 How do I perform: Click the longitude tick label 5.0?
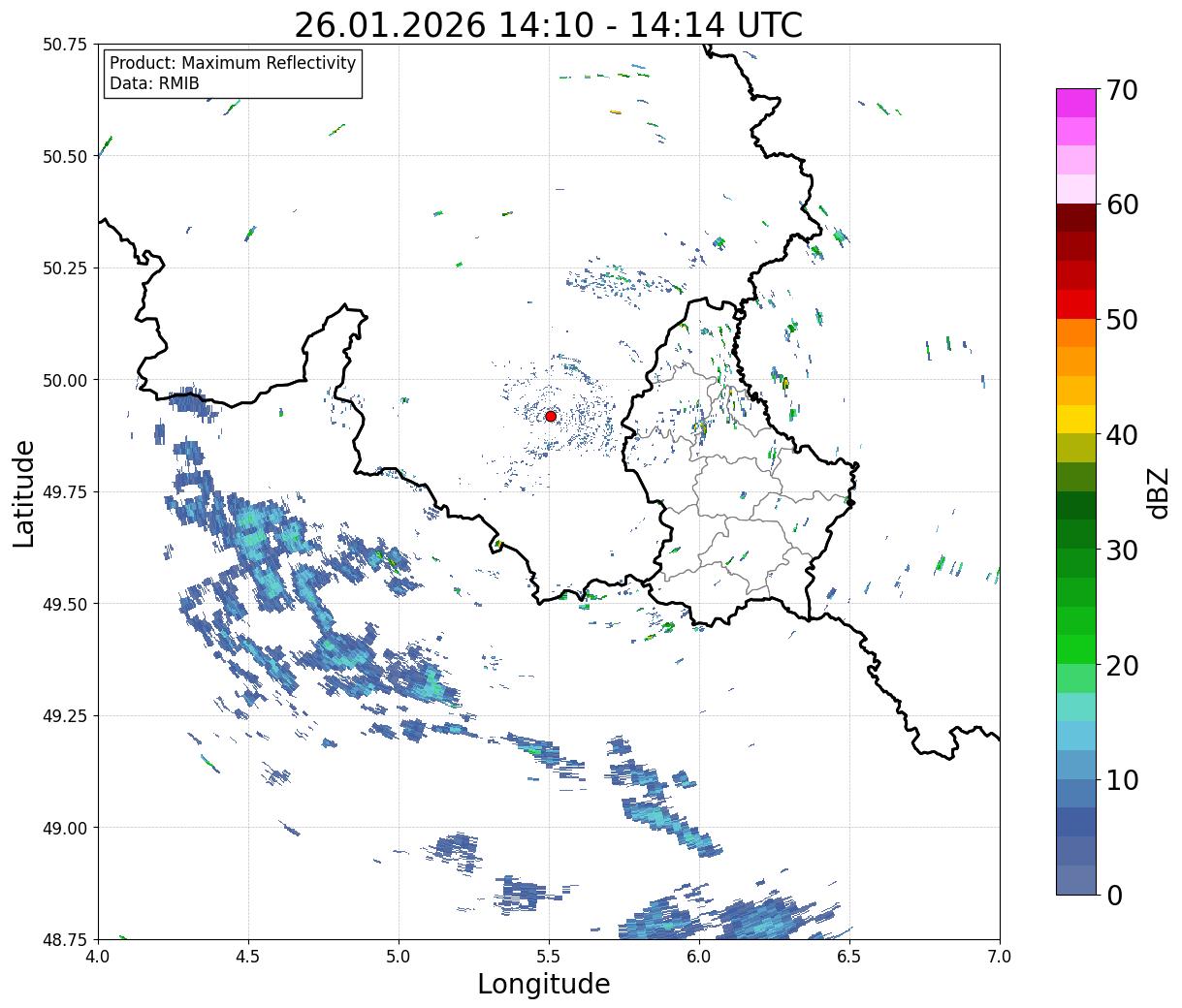click(399, 957)
